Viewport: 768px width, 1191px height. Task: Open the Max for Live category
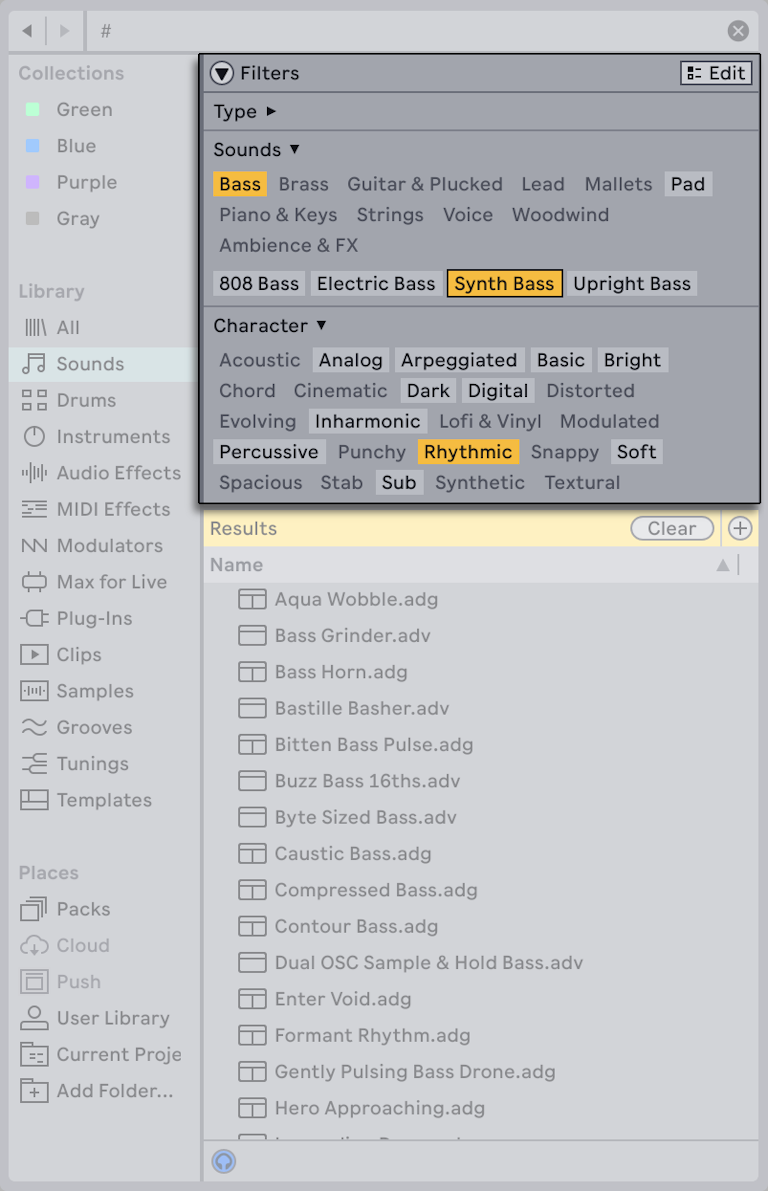point(100,582)
